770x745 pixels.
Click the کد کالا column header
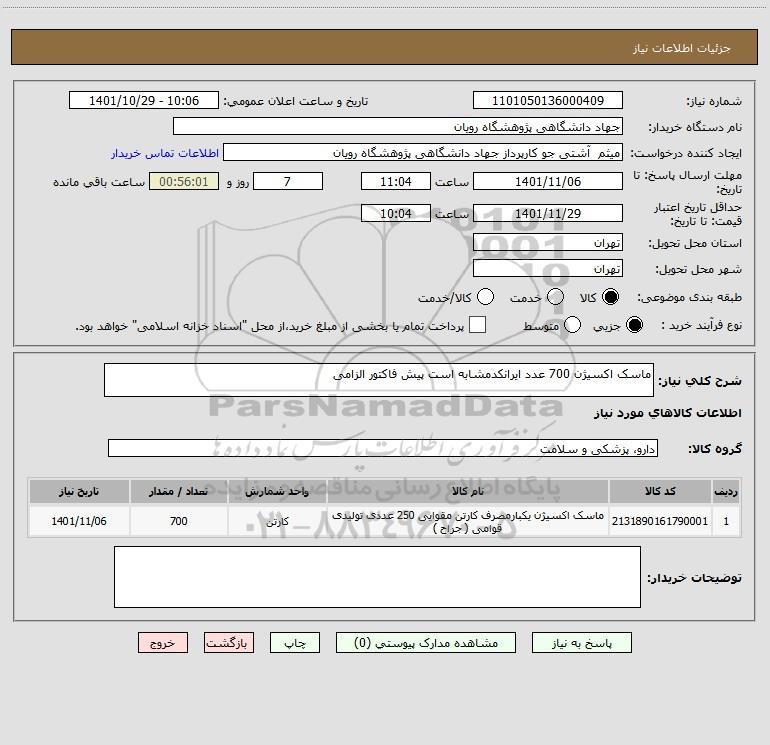click(660, 492)
